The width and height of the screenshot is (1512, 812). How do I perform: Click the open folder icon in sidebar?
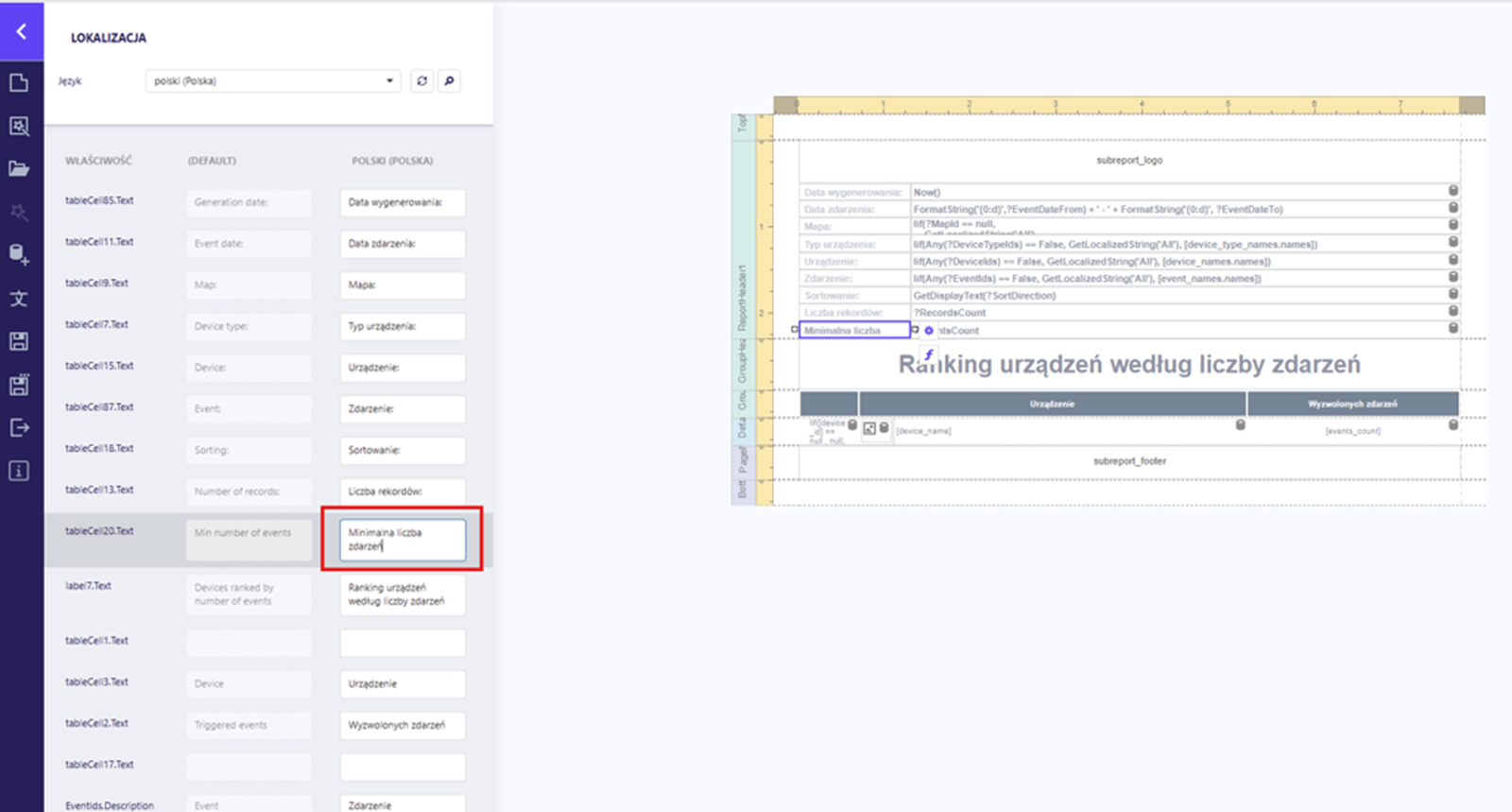(x=19, y=169)
